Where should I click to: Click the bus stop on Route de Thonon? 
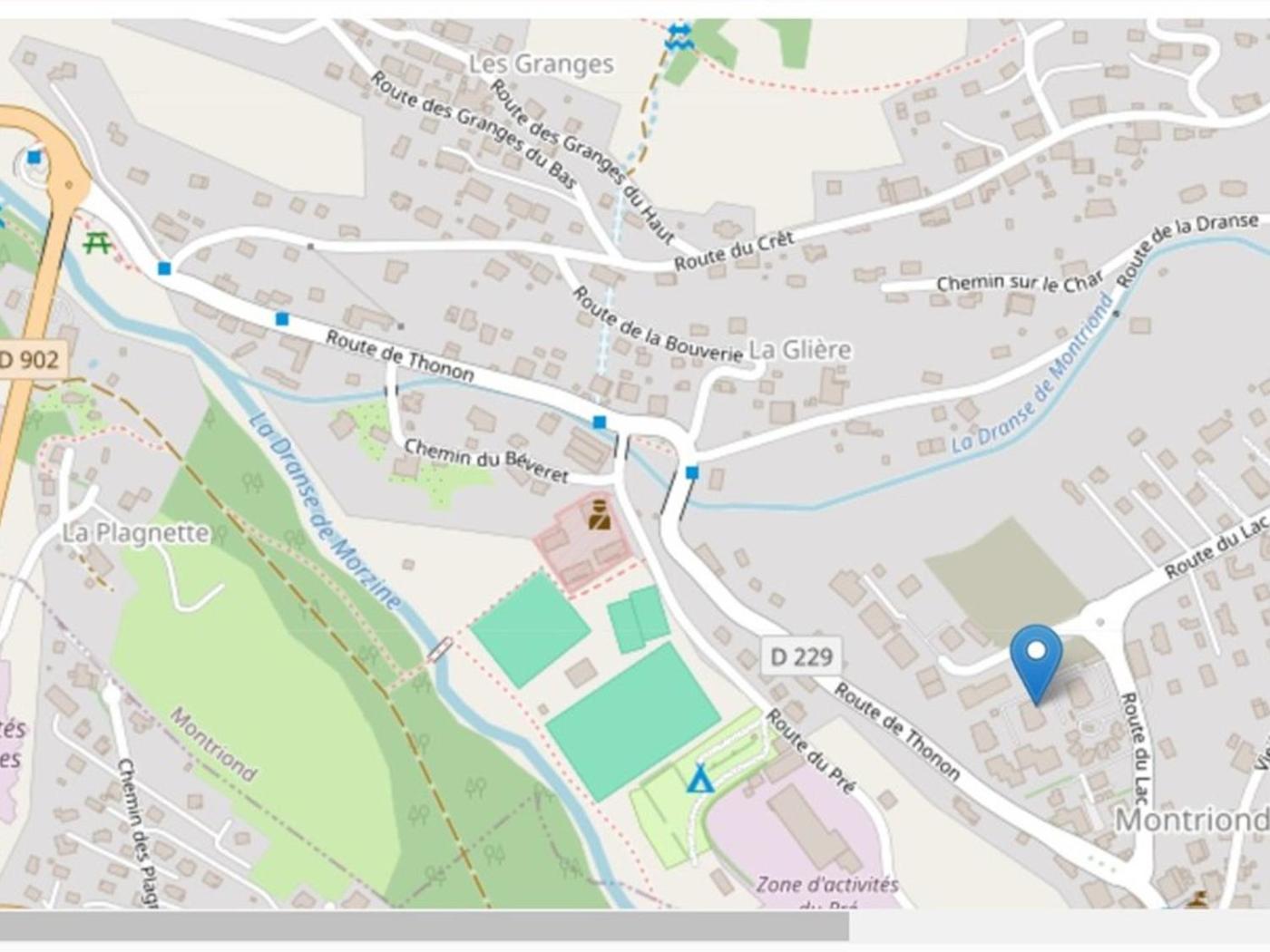tap(282, 319)
